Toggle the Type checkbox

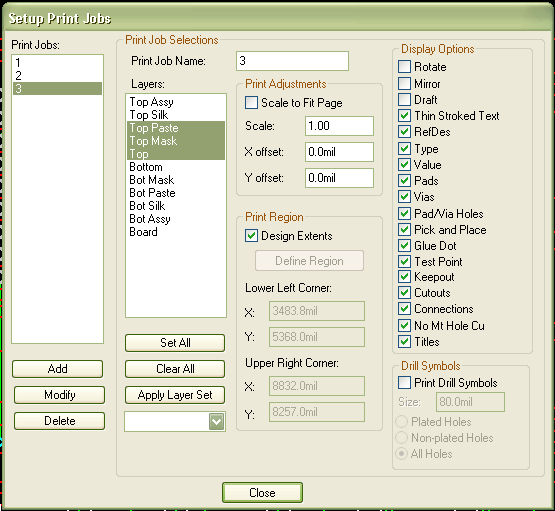tap(404, 149)
